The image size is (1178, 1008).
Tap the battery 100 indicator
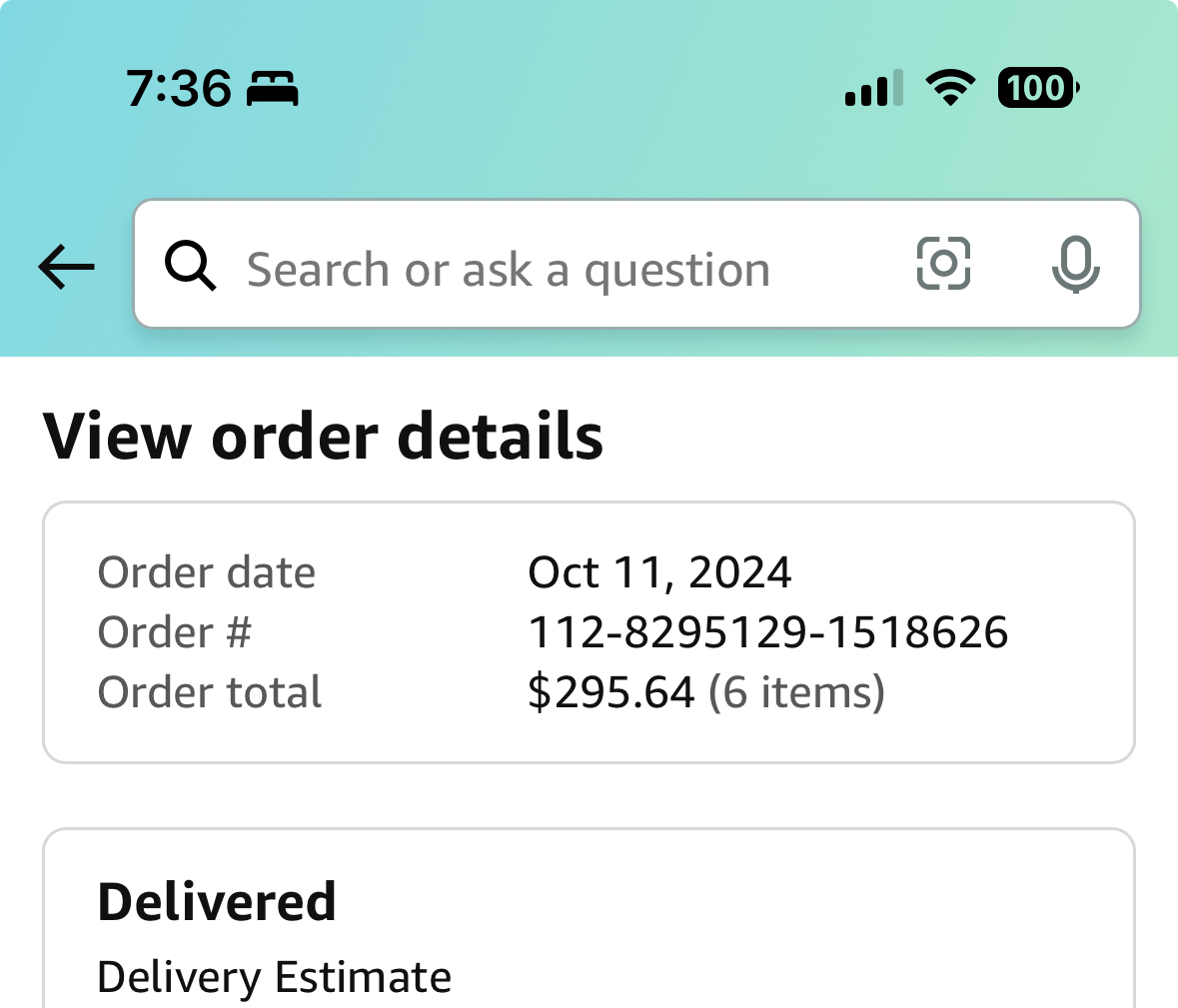(1038, 88)
